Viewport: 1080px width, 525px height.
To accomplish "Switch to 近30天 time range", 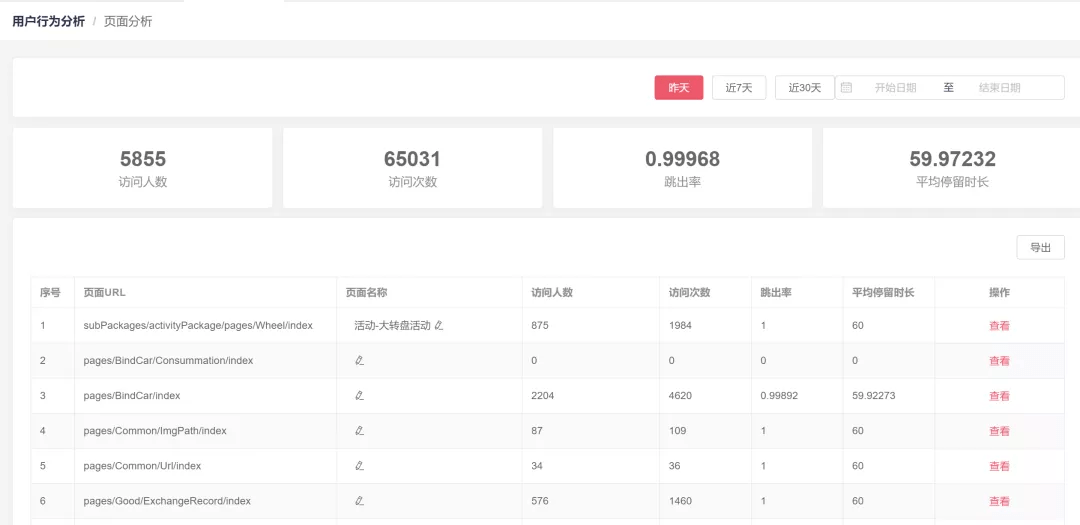I will [x=804, y=88].
